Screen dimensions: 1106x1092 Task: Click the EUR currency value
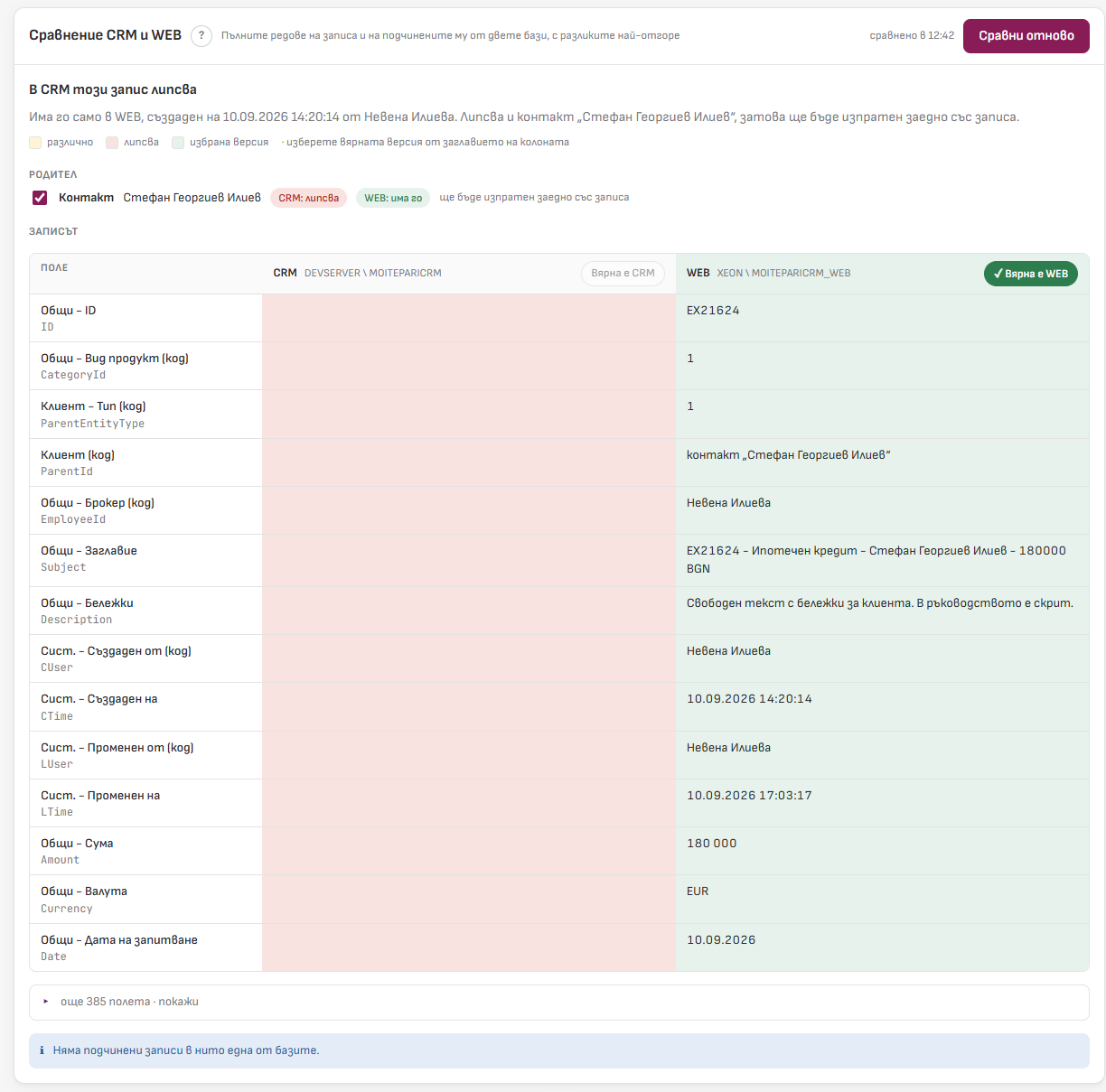click(x=698, y=891)
